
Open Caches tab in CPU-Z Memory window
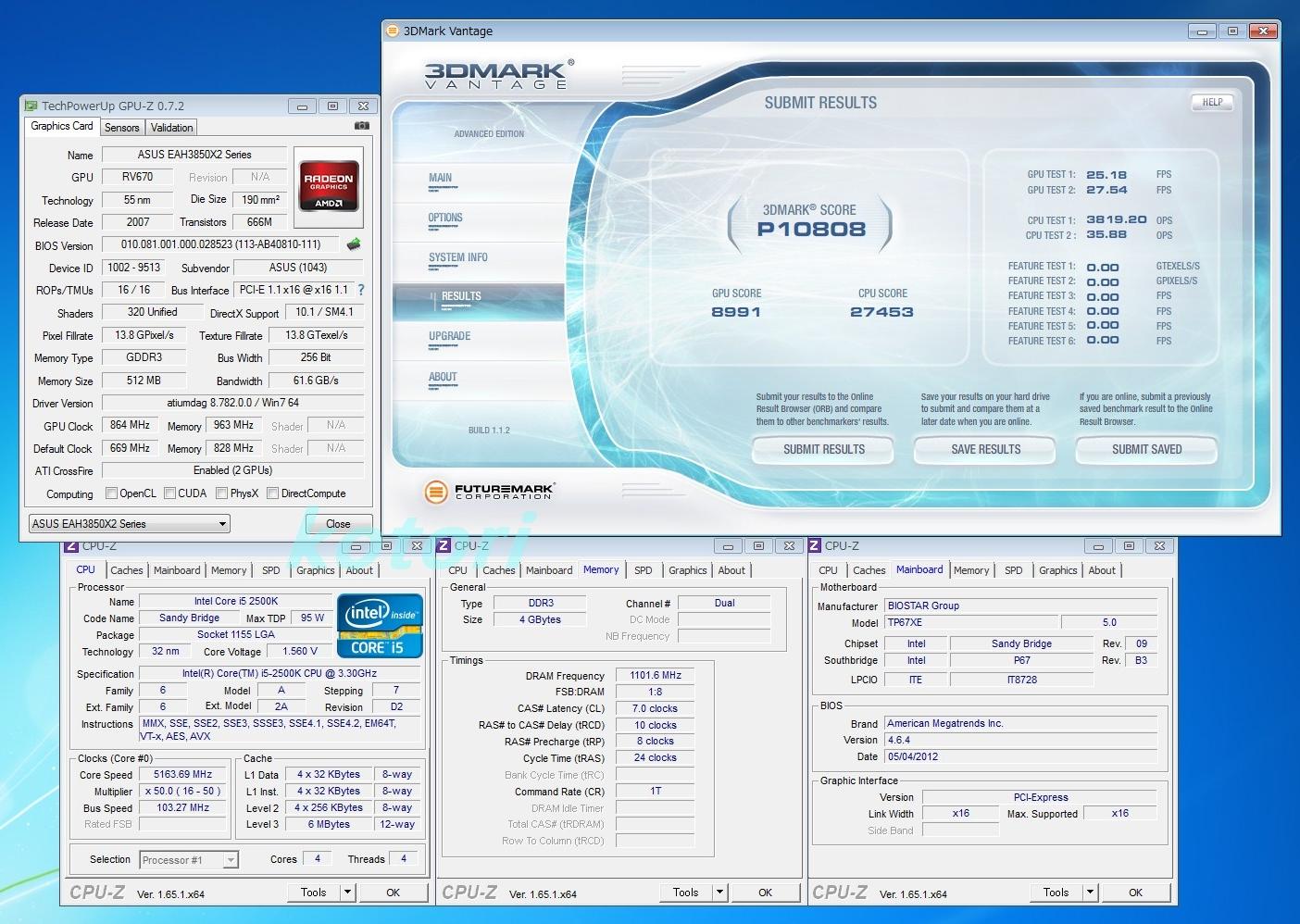coord(499,570)
